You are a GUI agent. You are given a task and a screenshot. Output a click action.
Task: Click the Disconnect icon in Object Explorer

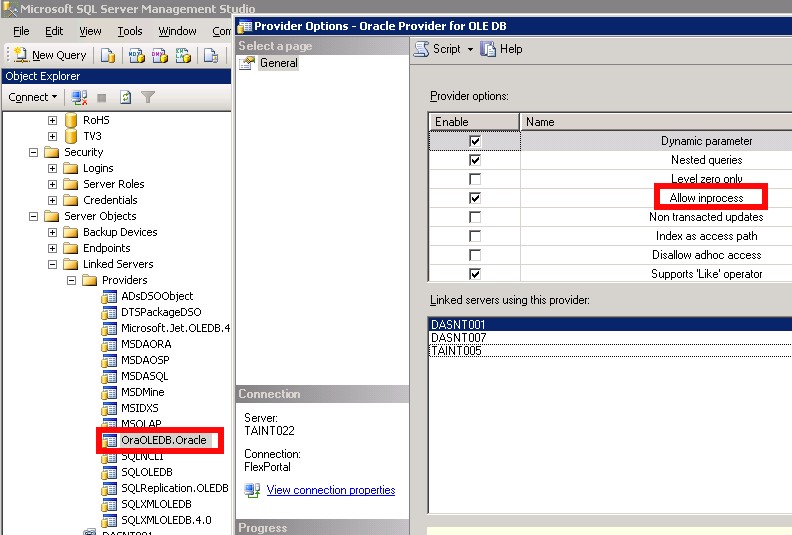pyautogui.click(x=79, y=97)
